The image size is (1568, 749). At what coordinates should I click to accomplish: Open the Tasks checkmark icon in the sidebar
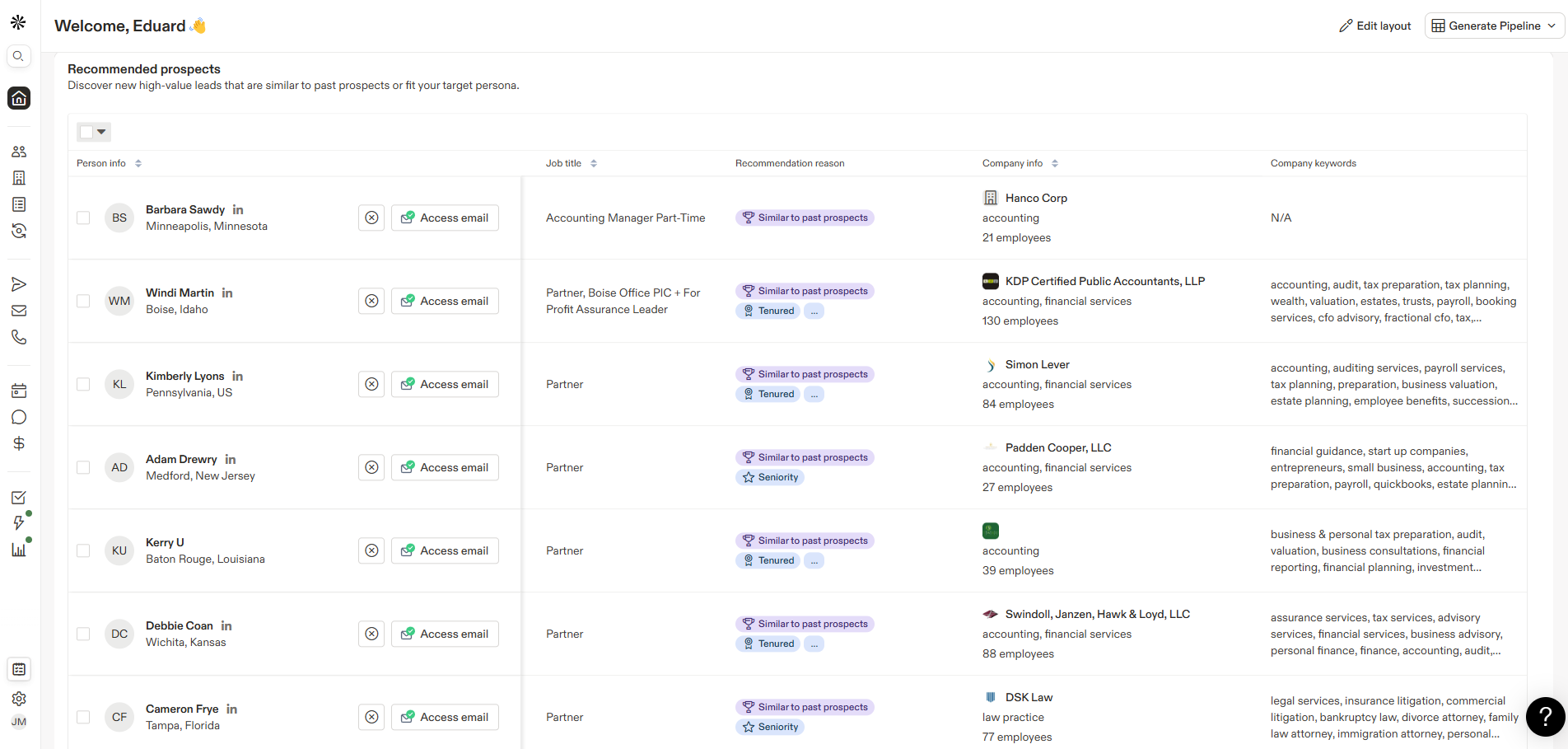[19, 497]
